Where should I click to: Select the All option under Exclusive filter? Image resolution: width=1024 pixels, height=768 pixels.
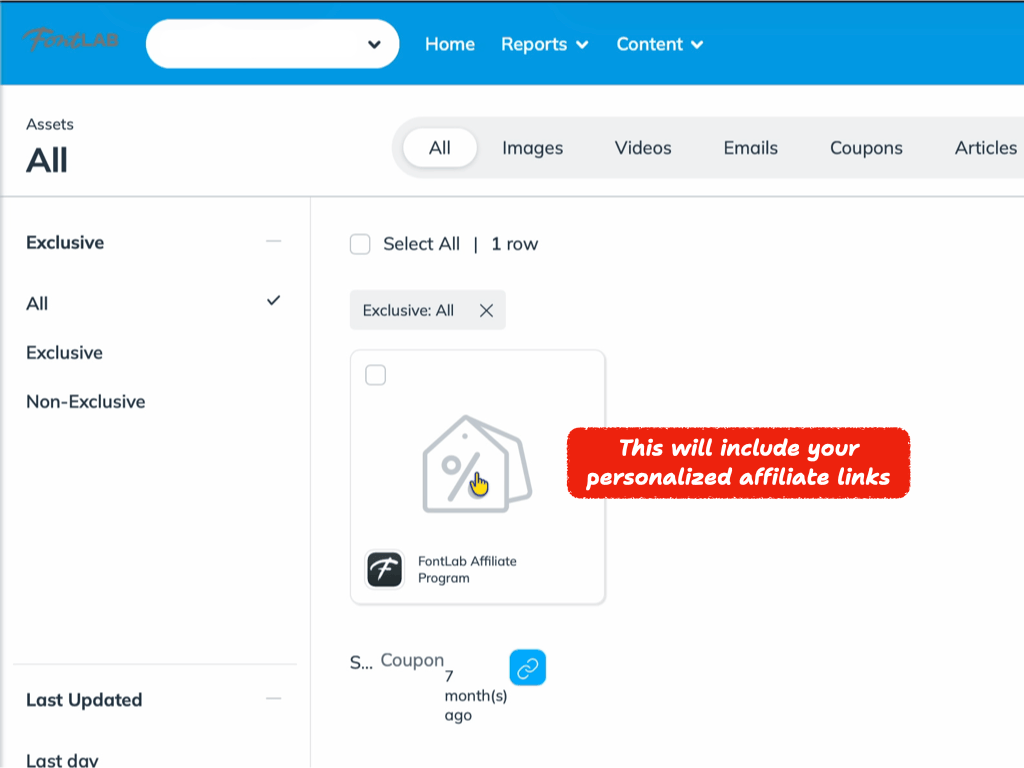[36, 303]
